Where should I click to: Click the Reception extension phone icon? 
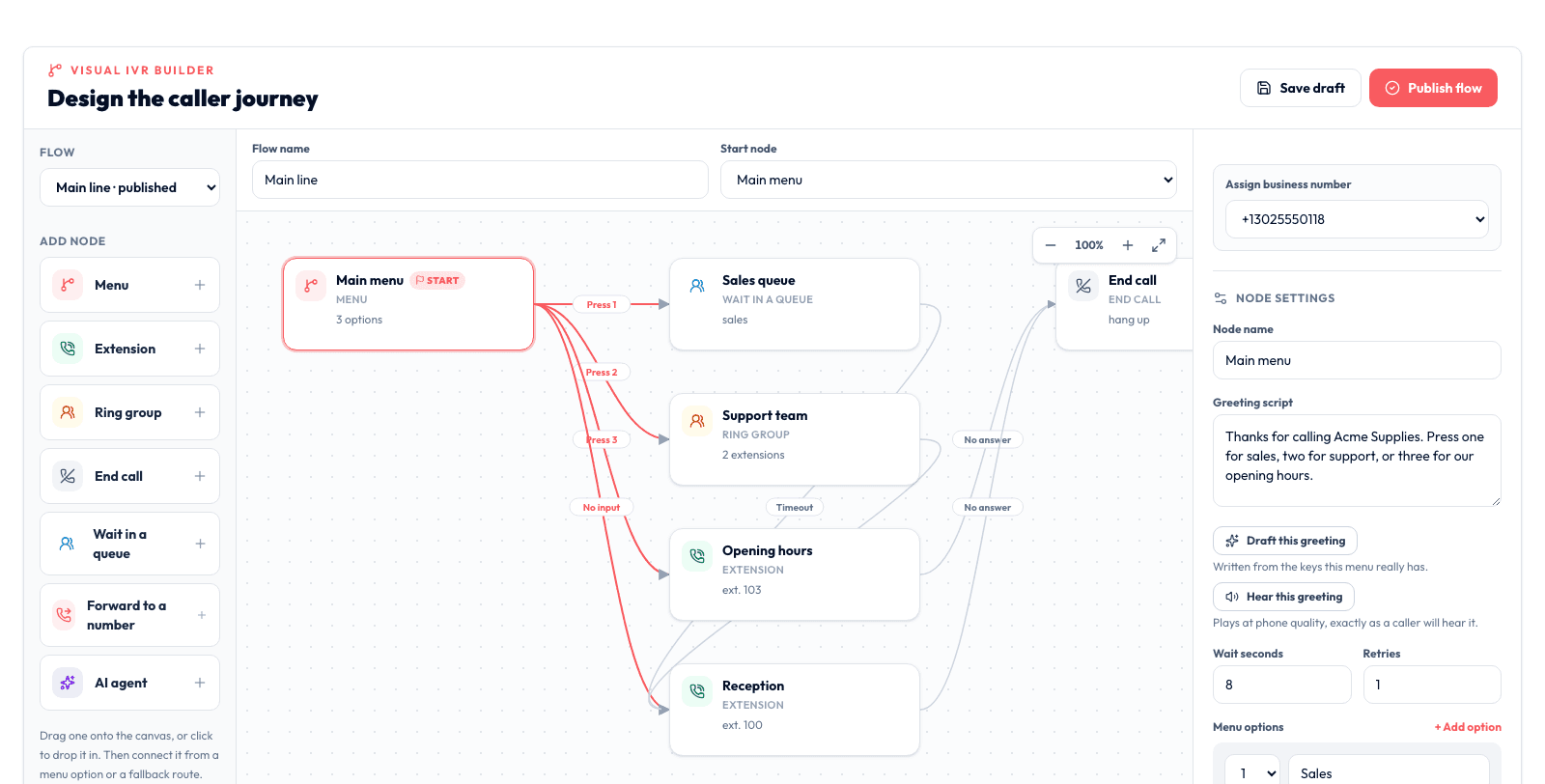(697, 691)
